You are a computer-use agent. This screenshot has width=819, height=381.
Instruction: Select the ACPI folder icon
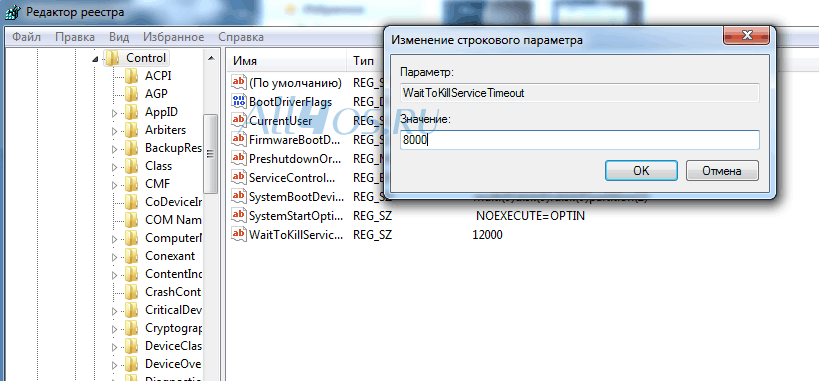(131, 76)
